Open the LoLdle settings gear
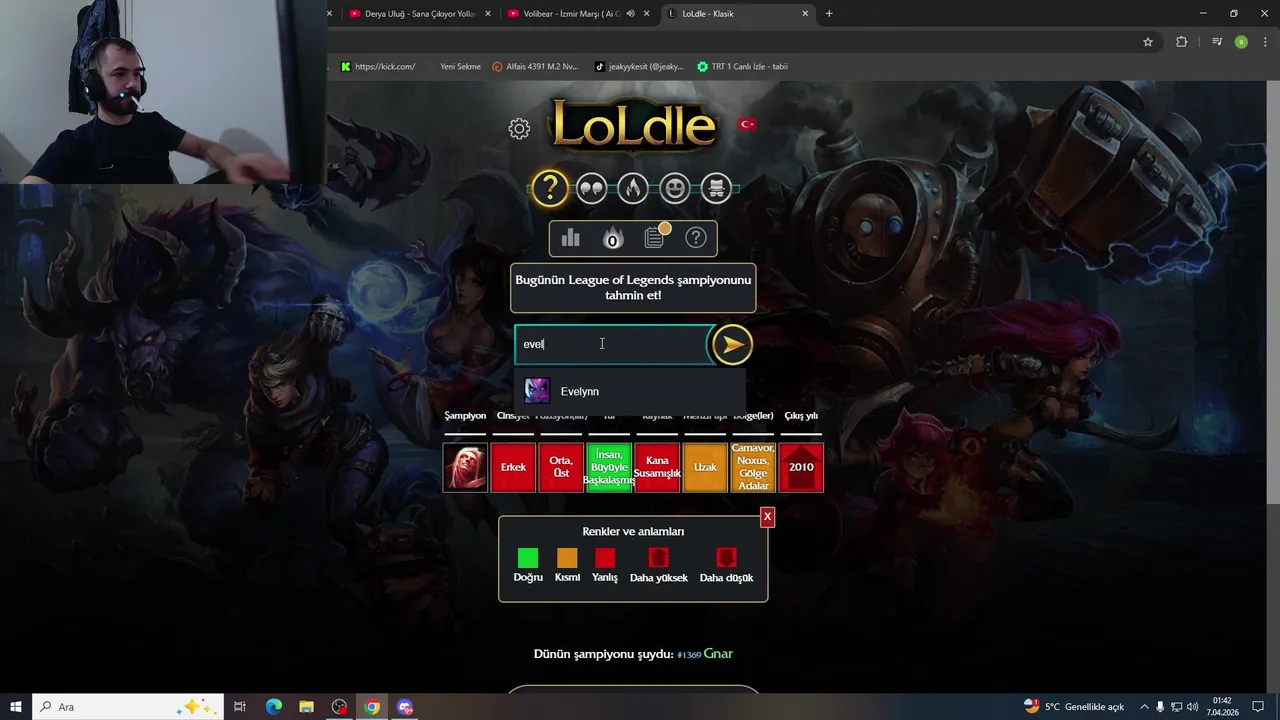This screenshot has height=720, width=1280. [x=519, y=128]
